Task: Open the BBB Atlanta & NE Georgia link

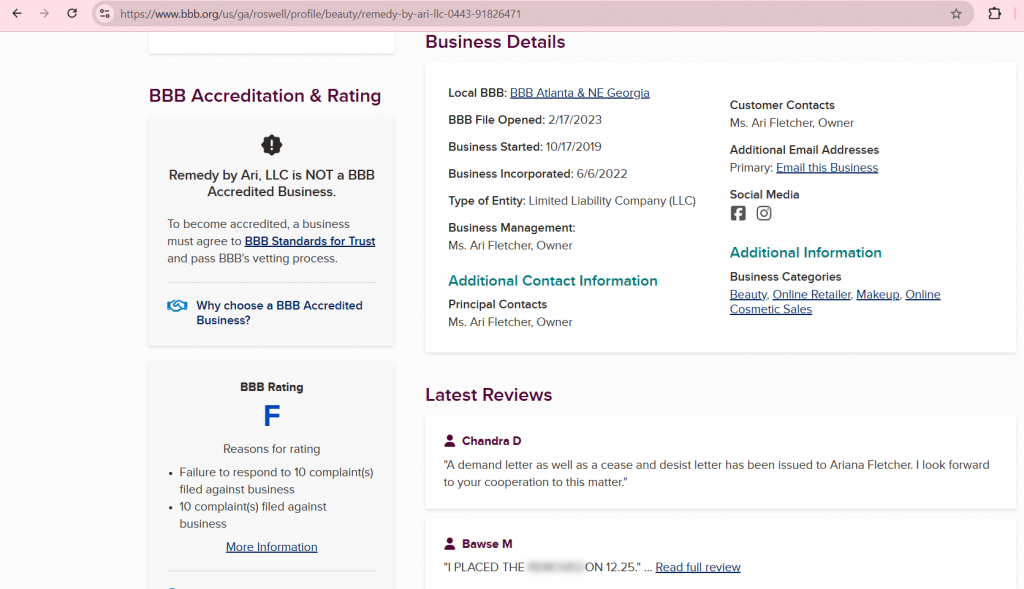Action: click(x=579, y=93)
